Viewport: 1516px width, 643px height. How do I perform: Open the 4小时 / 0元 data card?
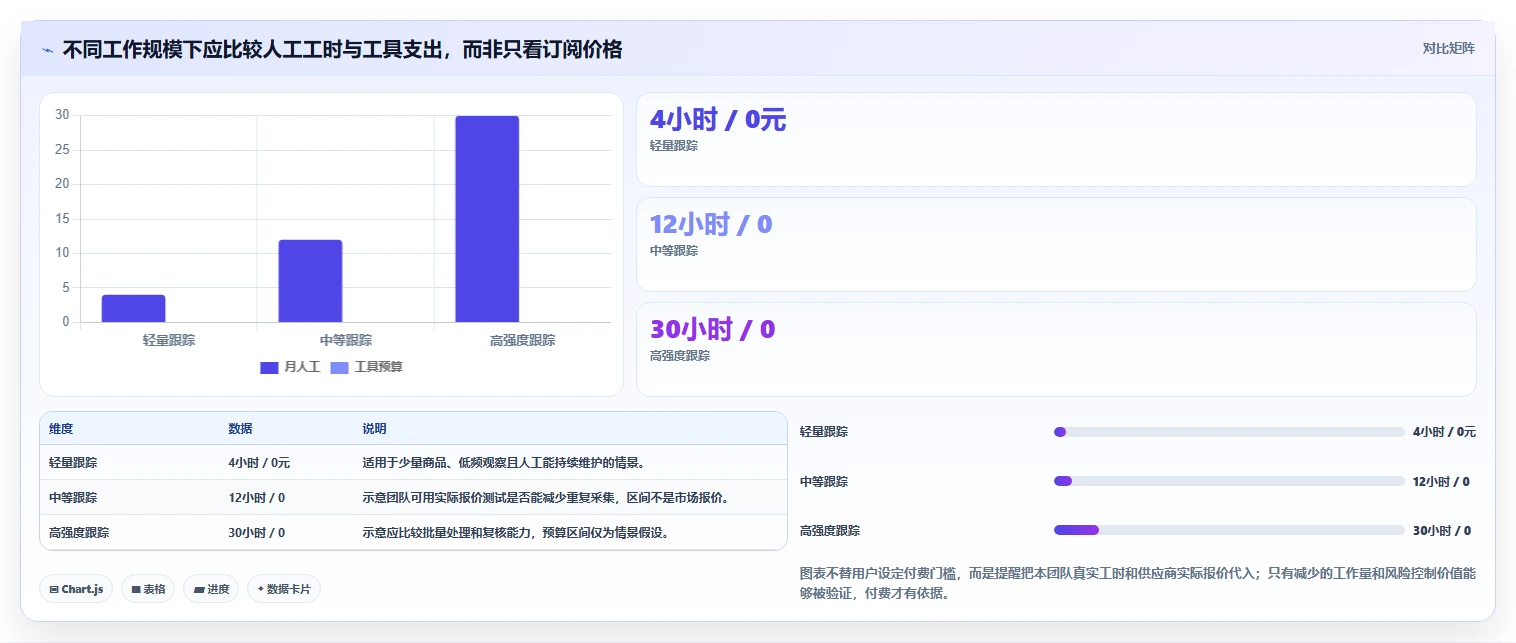[1056, 139]
